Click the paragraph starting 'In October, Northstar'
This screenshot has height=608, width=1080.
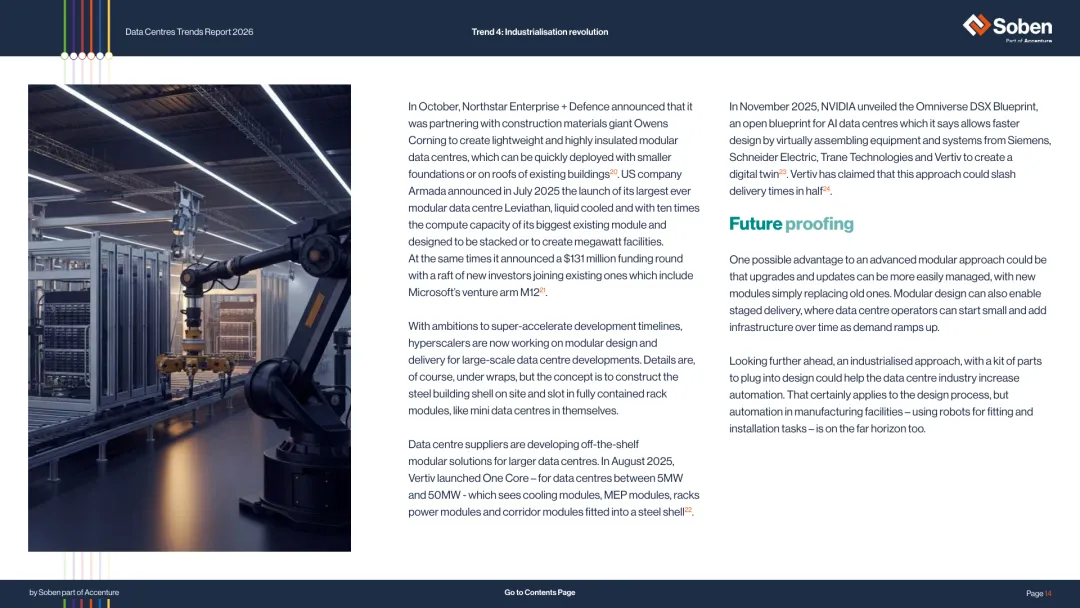554,199
